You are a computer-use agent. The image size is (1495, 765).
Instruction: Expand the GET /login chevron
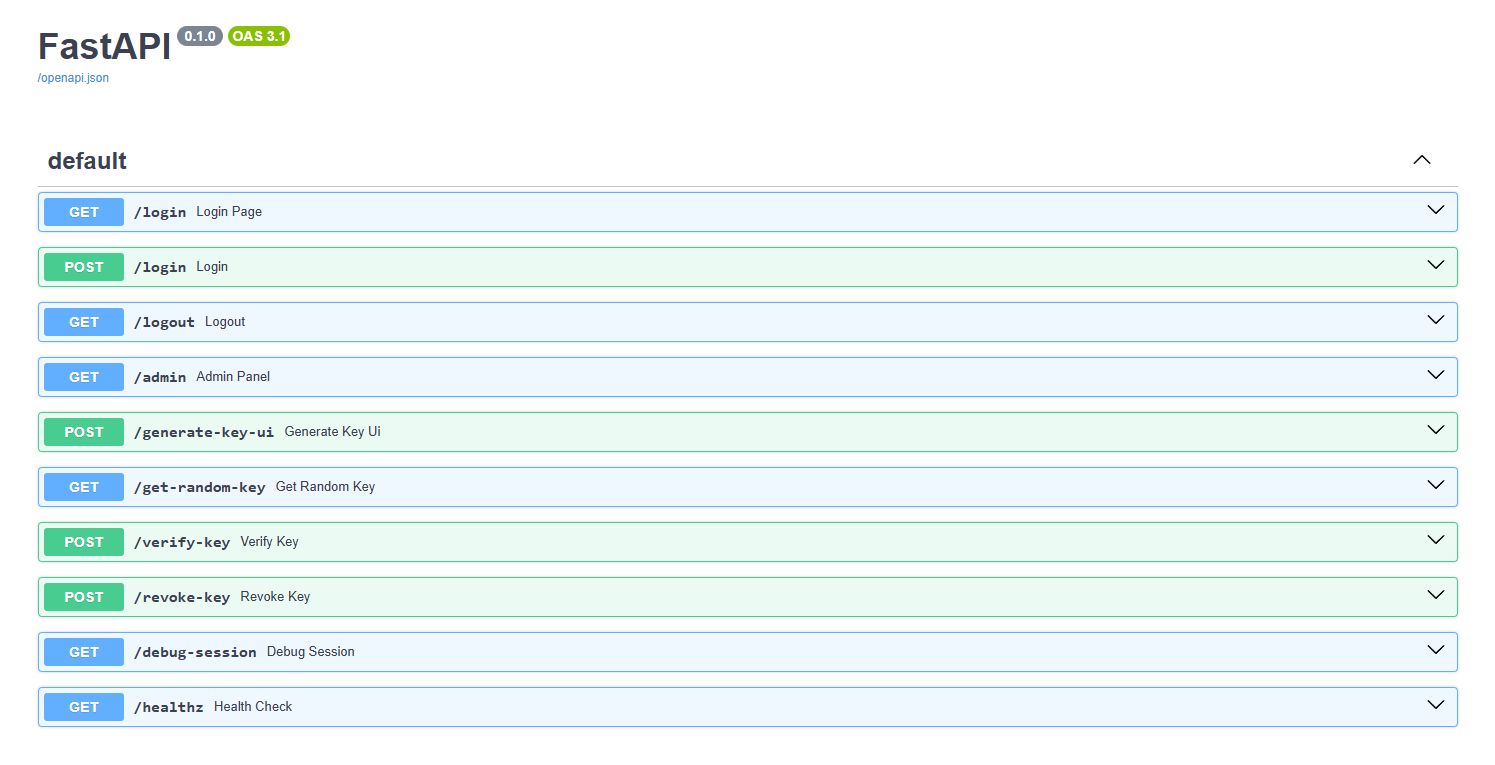point(1436,210)
